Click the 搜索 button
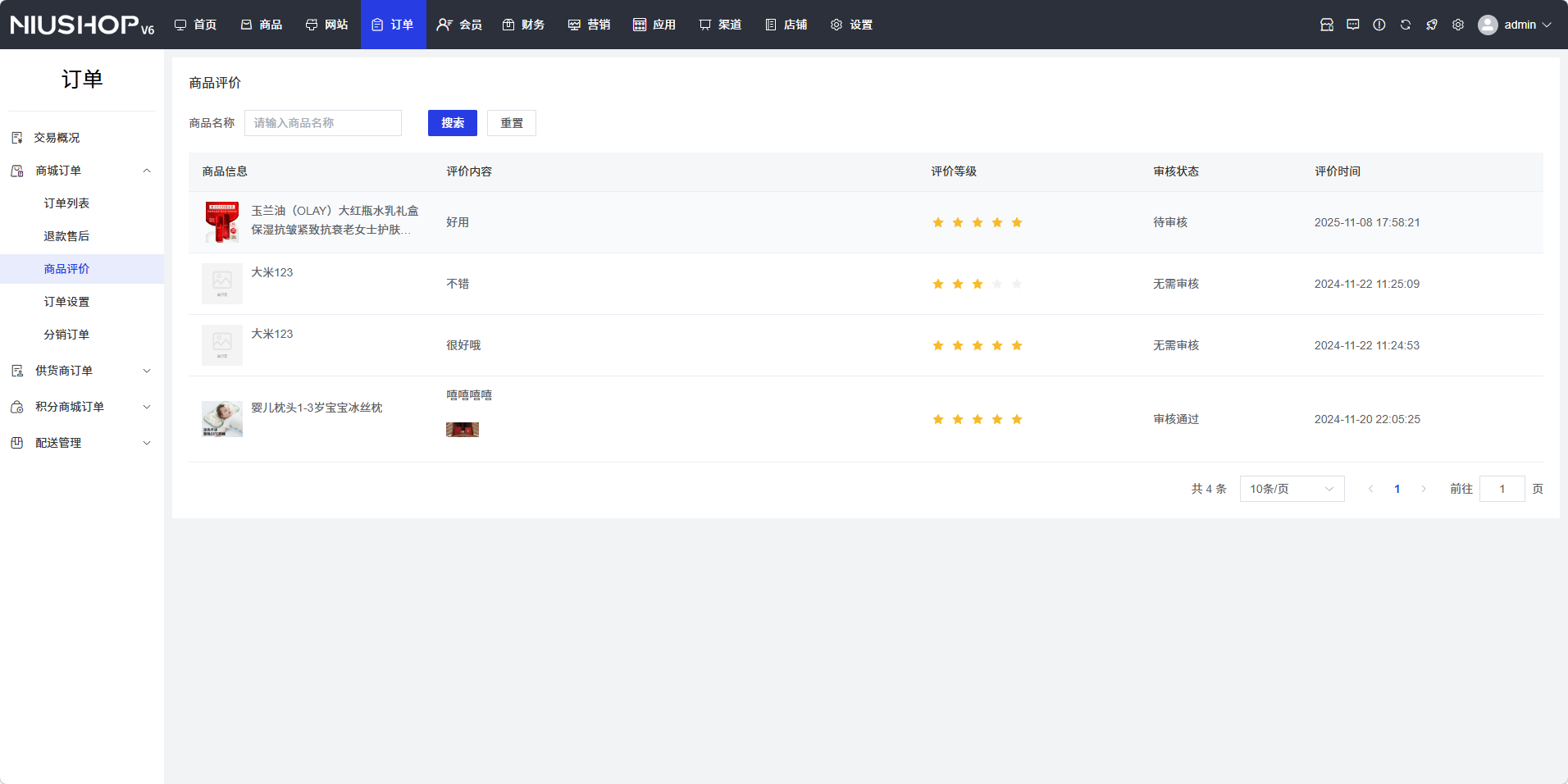 click(x=452, y=123)
